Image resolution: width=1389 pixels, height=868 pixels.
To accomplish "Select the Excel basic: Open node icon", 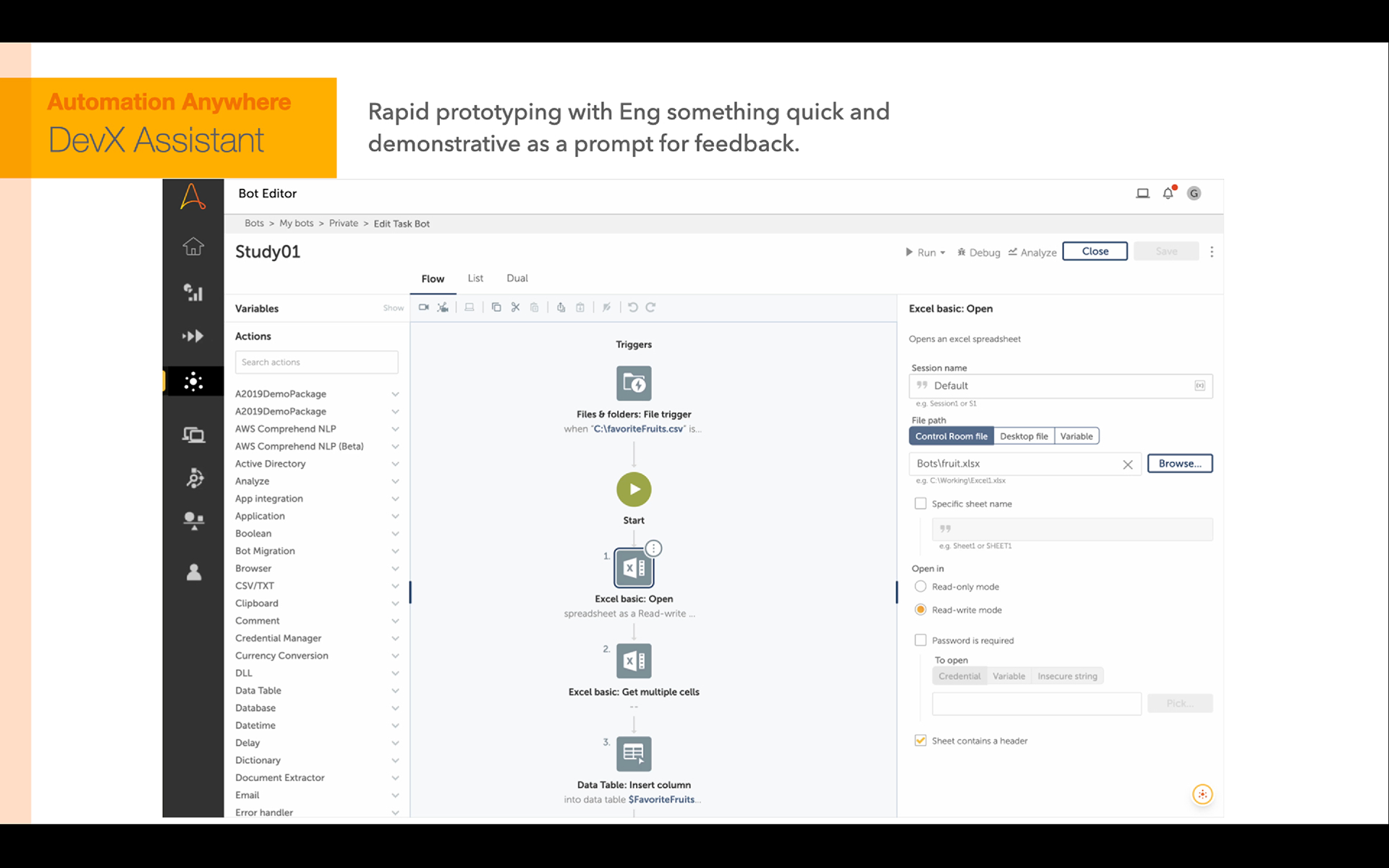I will tap(634, 569).
